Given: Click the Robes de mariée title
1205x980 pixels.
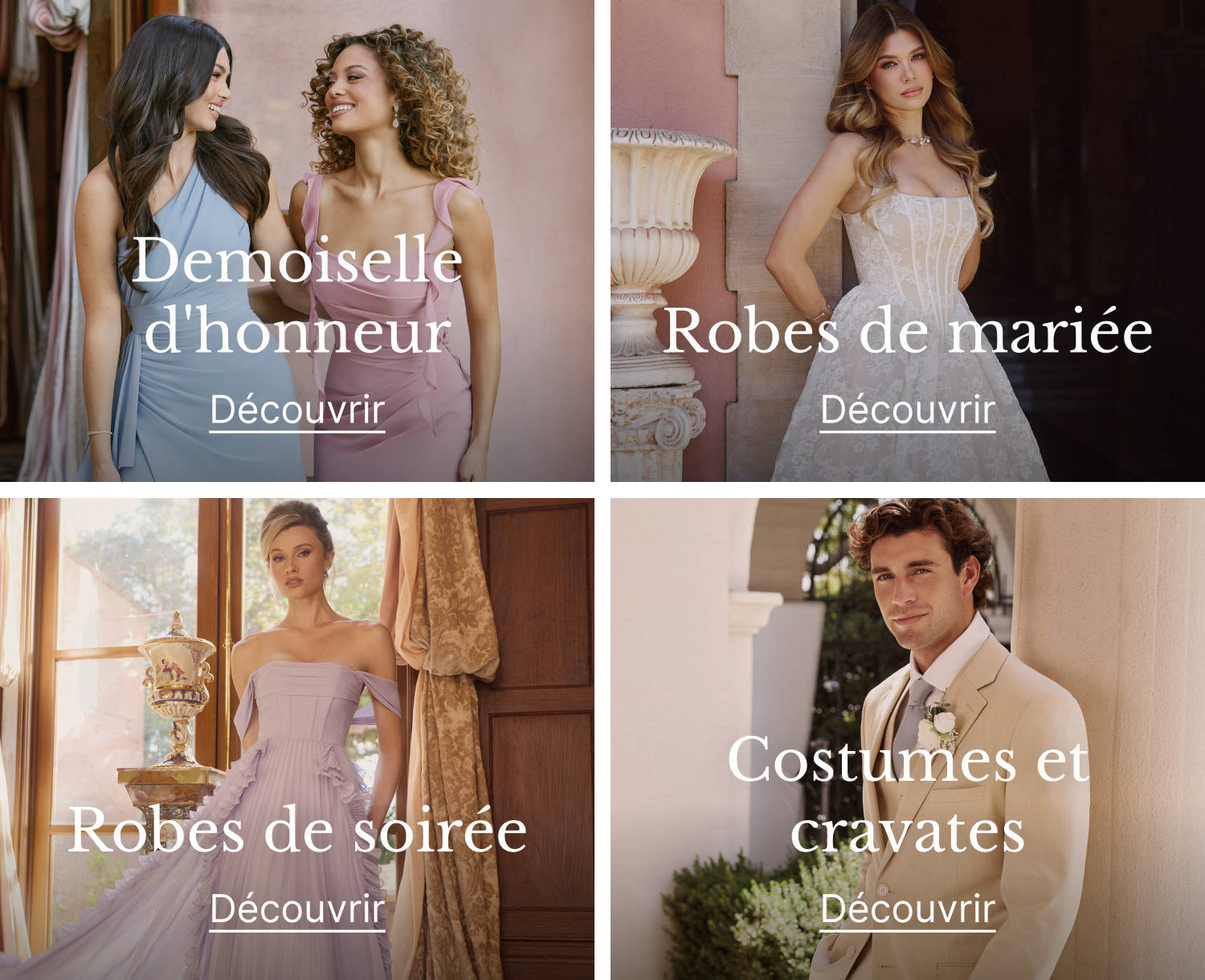Looking at the screenshot, I should point(908,330).
